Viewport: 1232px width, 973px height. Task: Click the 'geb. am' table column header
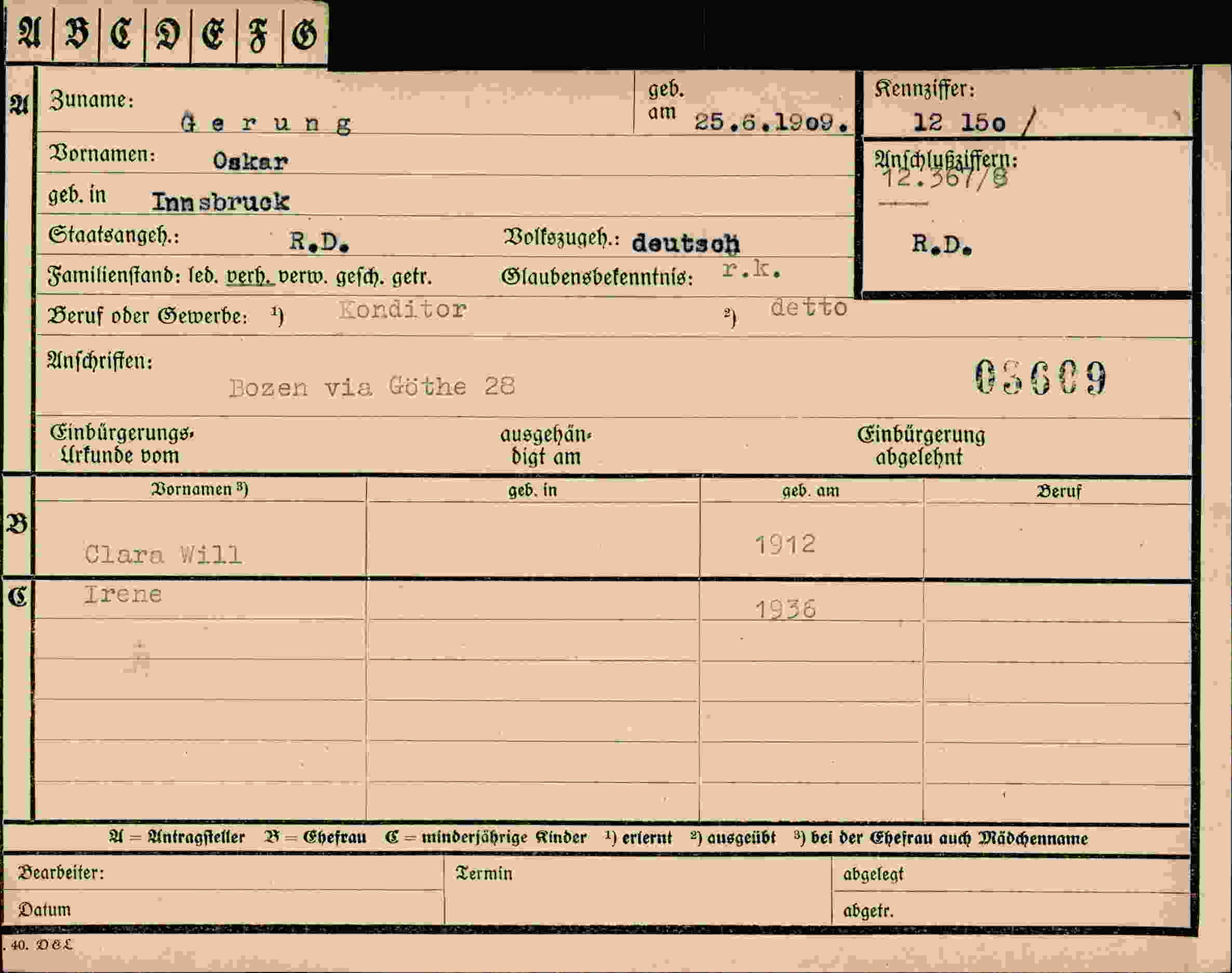coord(810,491)
